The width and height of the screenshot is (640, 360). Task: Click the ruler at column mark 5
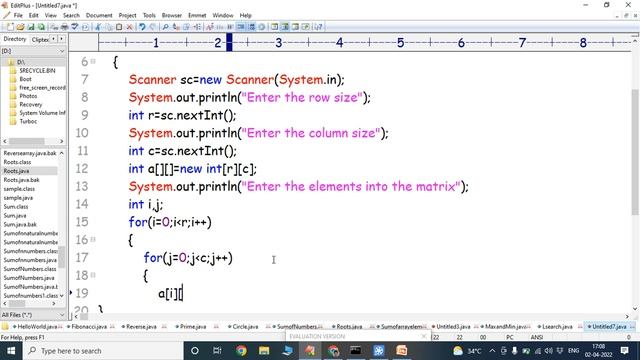(x=400, y=42)
